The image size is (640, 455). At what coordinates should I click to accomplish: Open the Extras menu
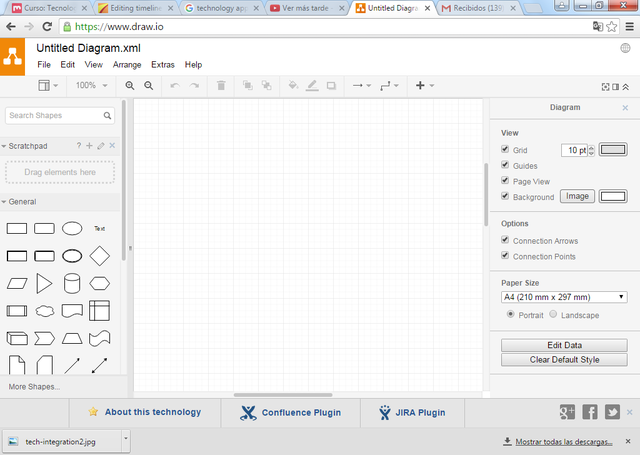click(x=162, y=64)
